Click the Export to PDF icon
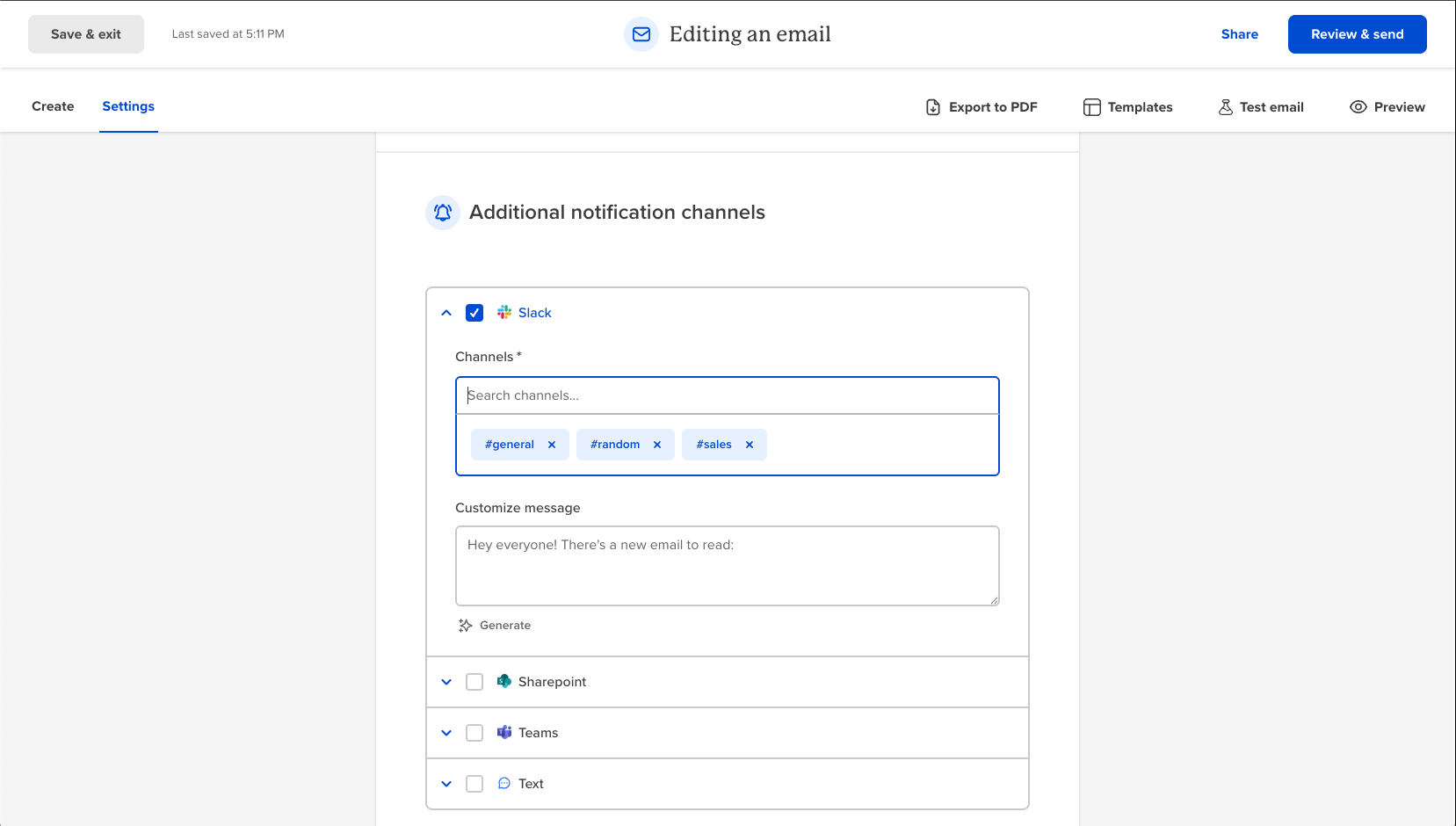 (x=933, y=107)
